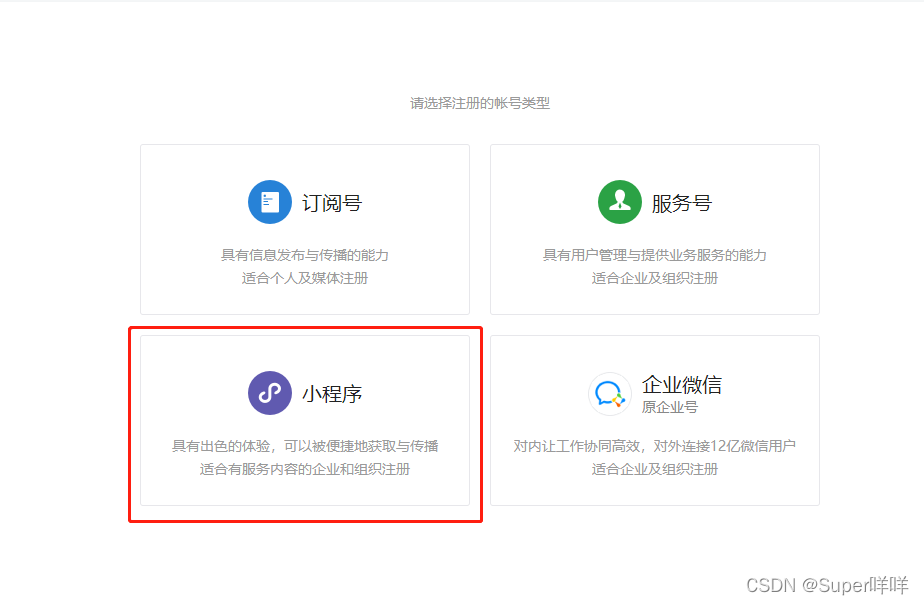
Task: Click 具有出色的体验 description line
Action: [x=305, y=446]
